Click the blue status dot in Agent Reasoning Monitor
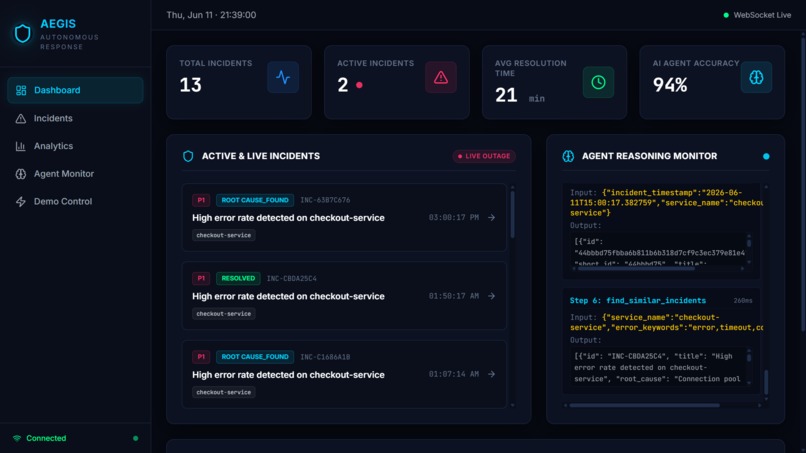The width and height of the screenshot is (806, 453). 766,156
